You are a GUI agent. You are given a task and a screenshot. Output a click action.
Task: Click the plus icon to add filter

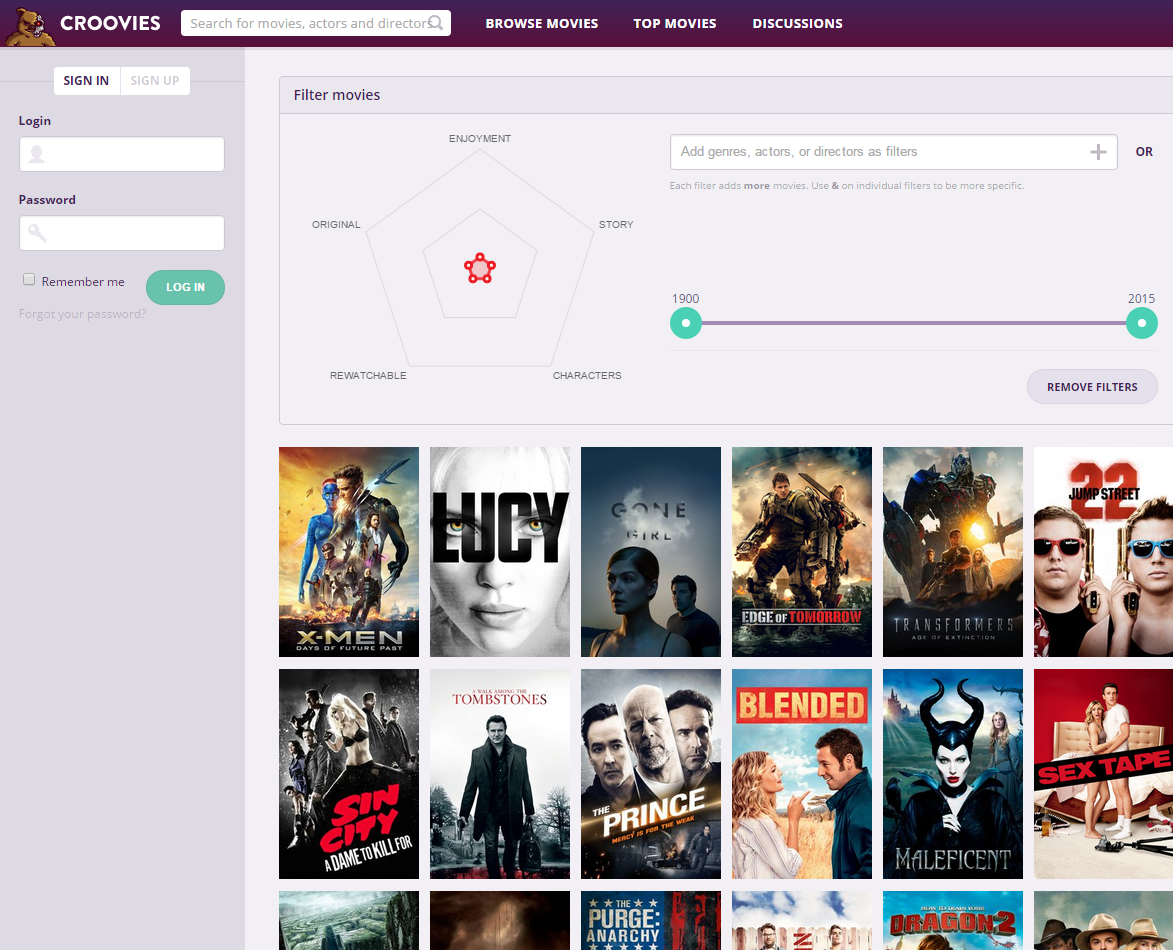coord(1097,152)
